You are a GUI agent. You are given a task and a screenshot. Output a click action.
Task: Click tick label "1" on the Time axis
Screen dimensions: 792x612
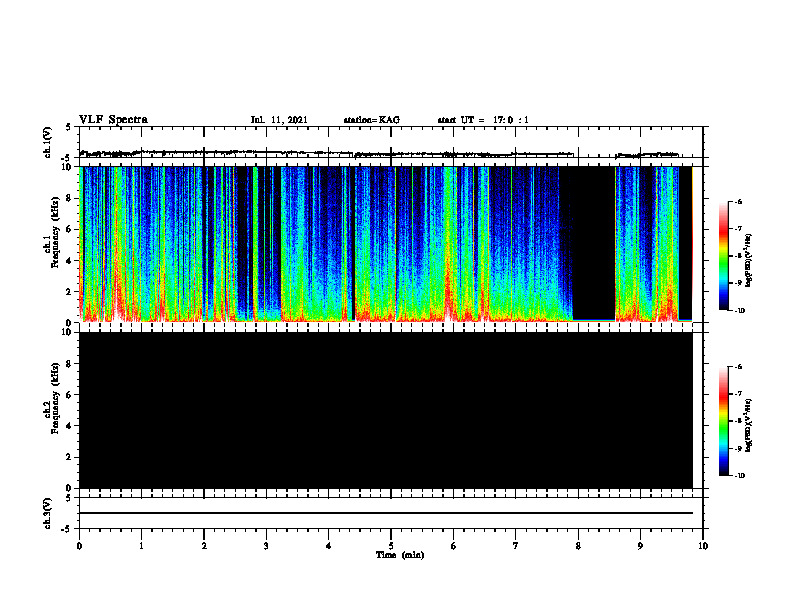[x=141, y=546]
